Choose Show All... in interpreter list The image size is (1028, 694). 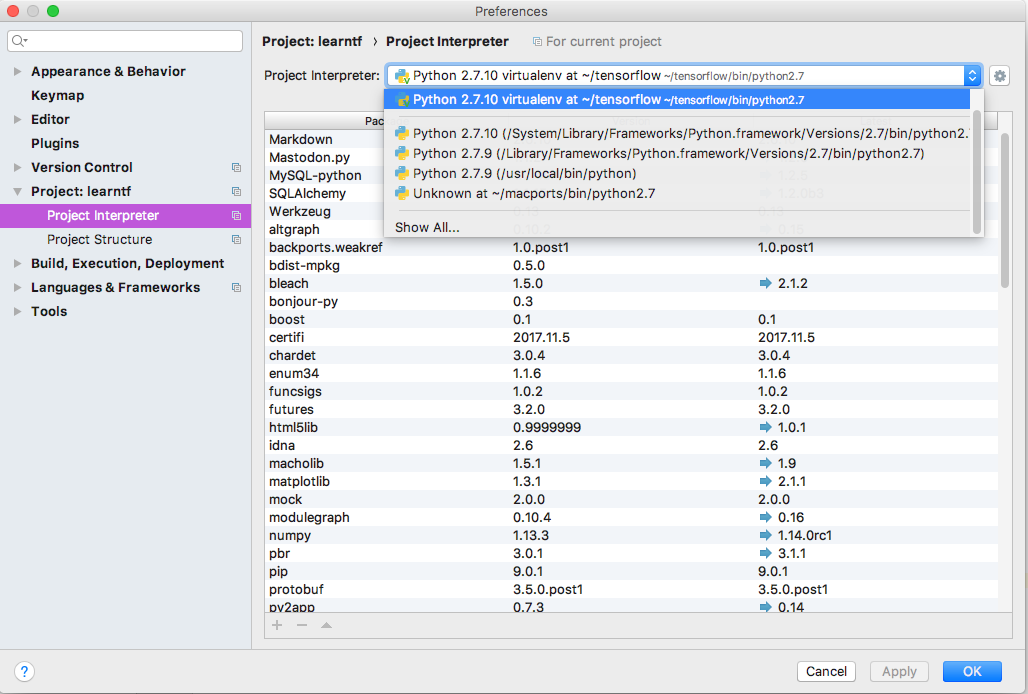677,227
